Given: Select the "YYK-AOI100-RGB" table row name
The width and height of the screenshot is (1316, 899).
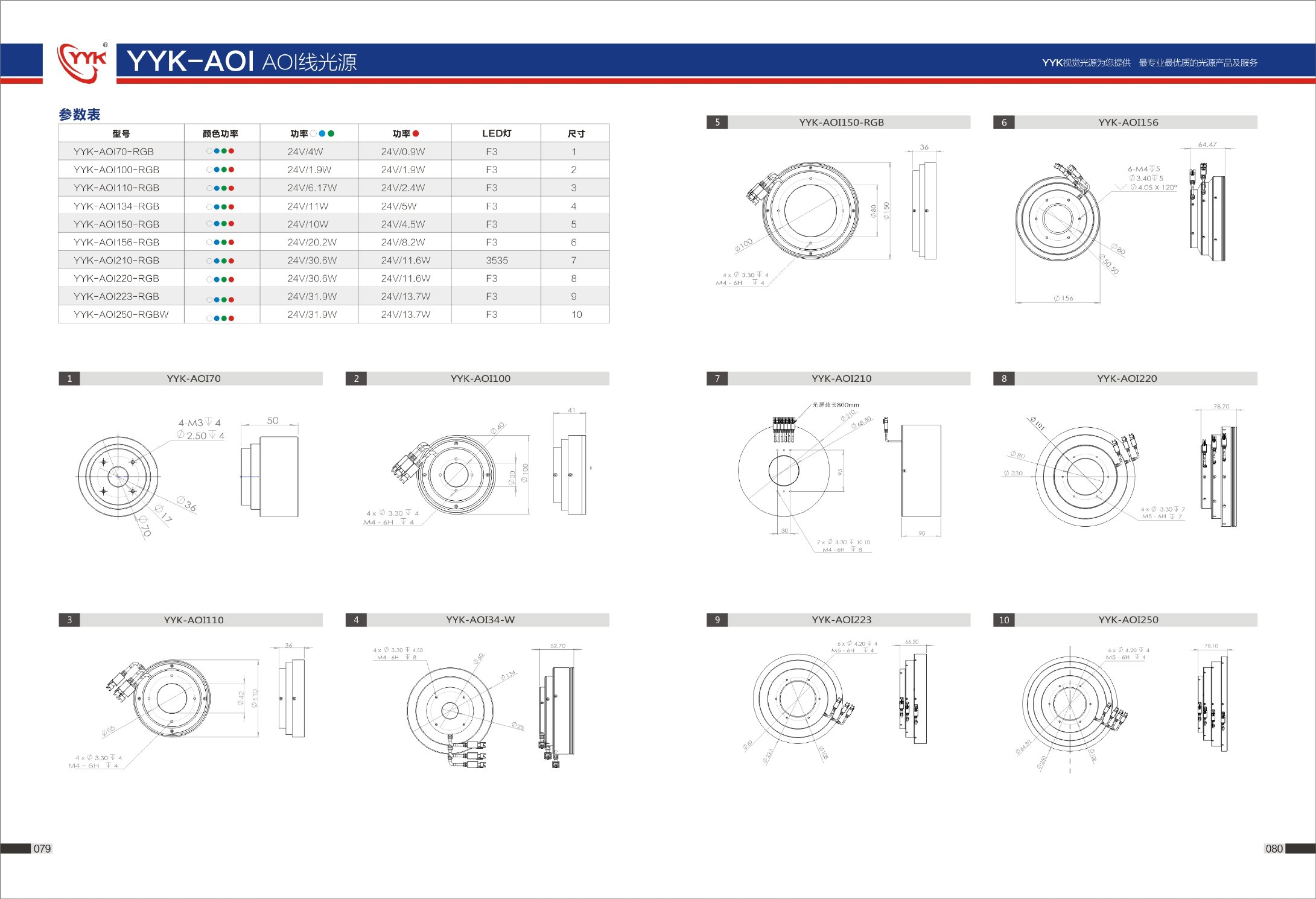Looking at the screenshot, I should click(x=116, y=170).
